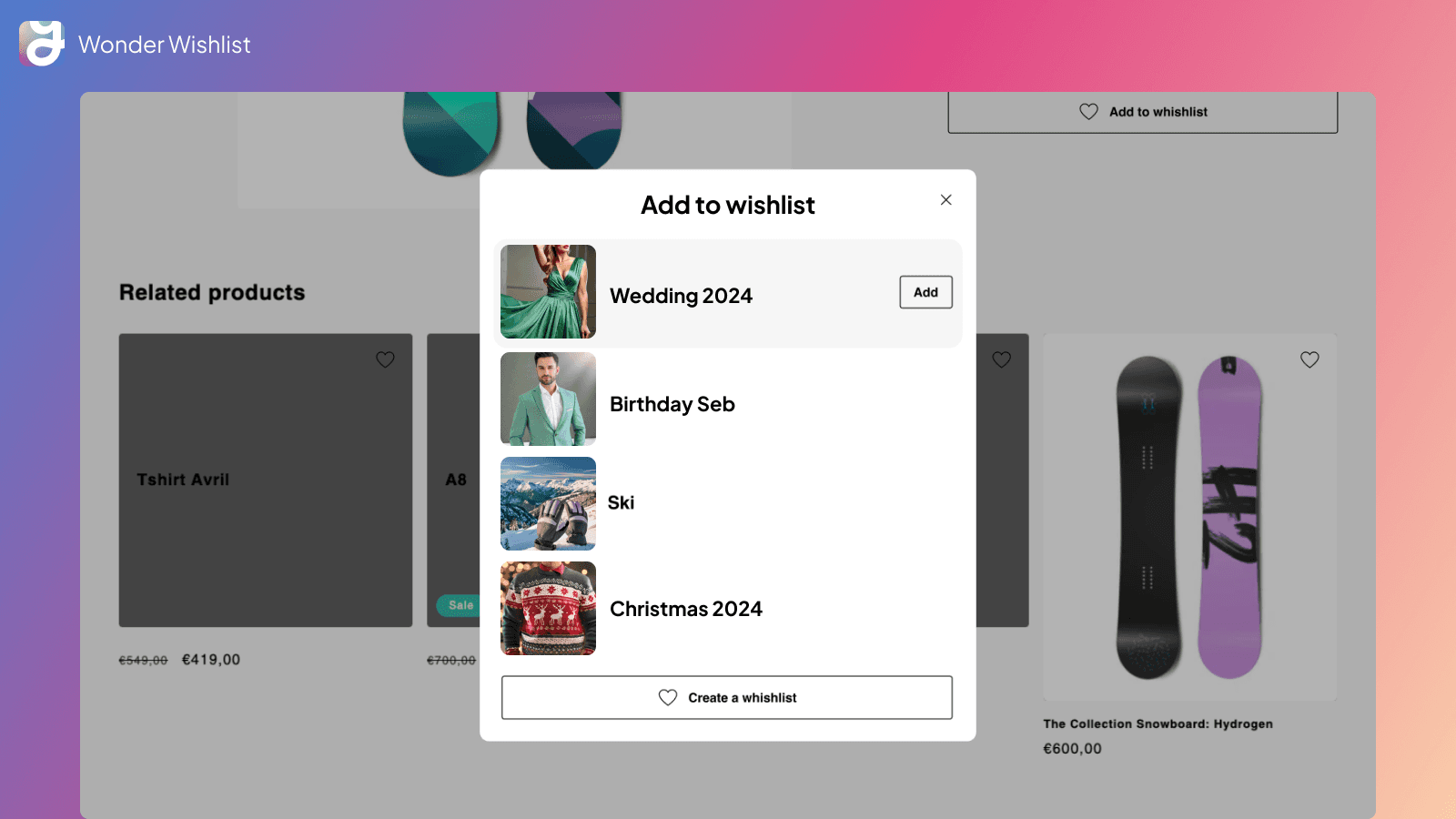Image resolution: width=1456 pixels, height=819 pixels.
Task: Click the Birthday Seb suit thumbnail
Action: coord(548,399)
